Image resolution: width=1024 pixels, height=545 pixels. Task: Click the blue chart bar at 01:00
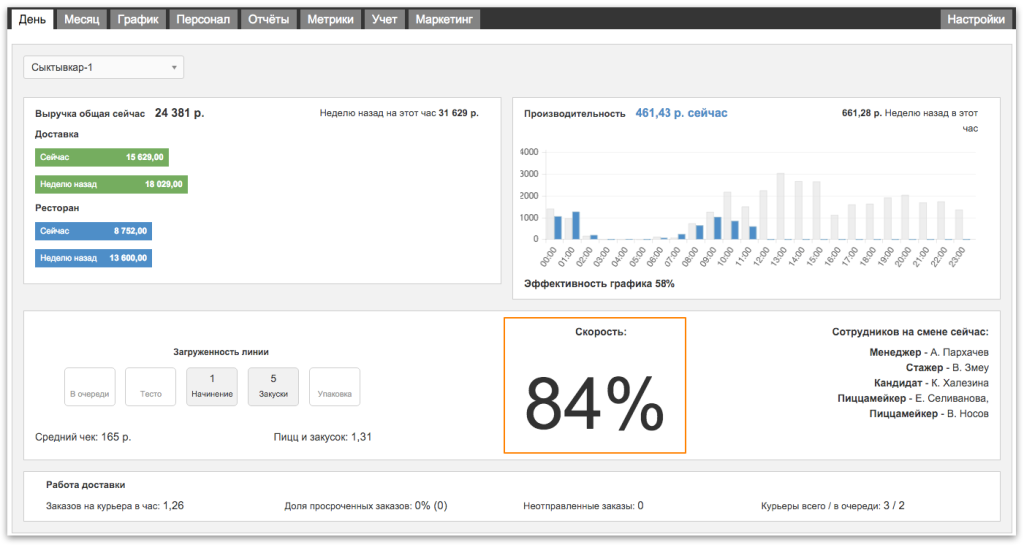pos(576,226)
